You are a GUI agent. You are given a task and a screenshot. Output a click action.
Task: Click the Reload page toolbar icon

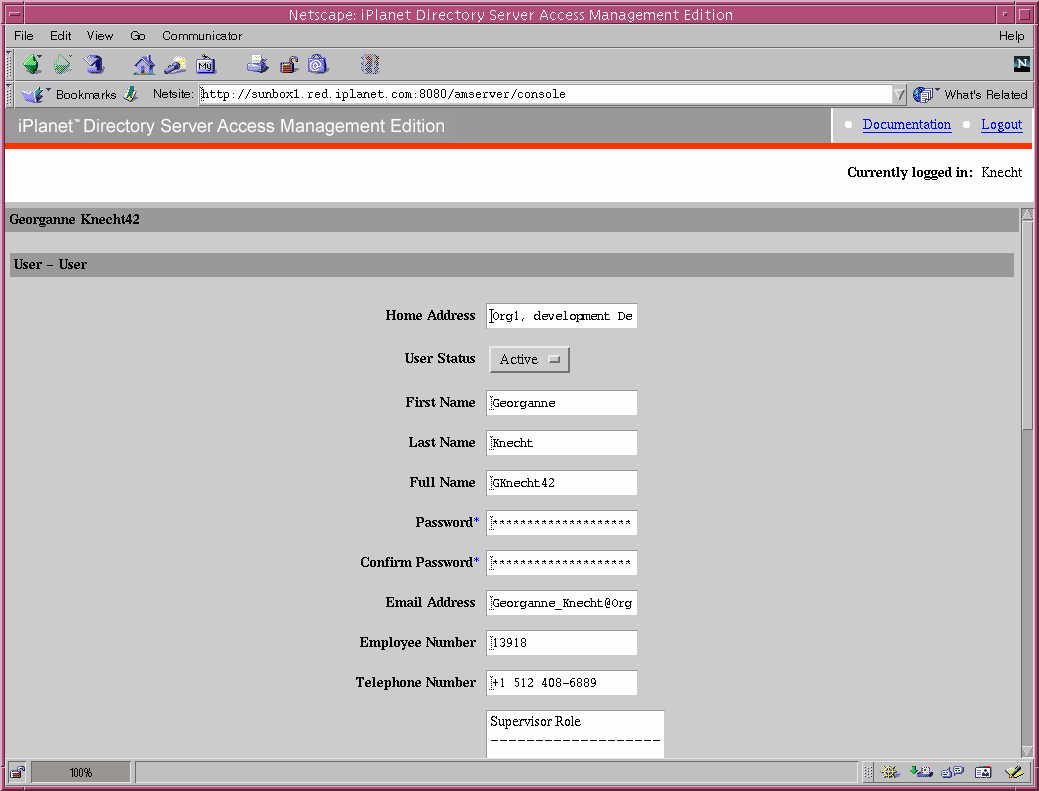(94, 64)
